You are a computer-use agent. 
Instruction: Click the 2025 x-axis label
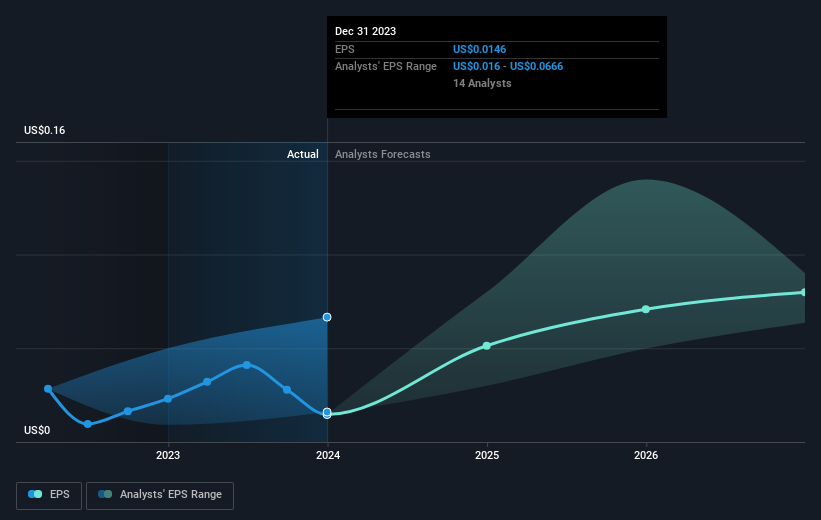487,456
